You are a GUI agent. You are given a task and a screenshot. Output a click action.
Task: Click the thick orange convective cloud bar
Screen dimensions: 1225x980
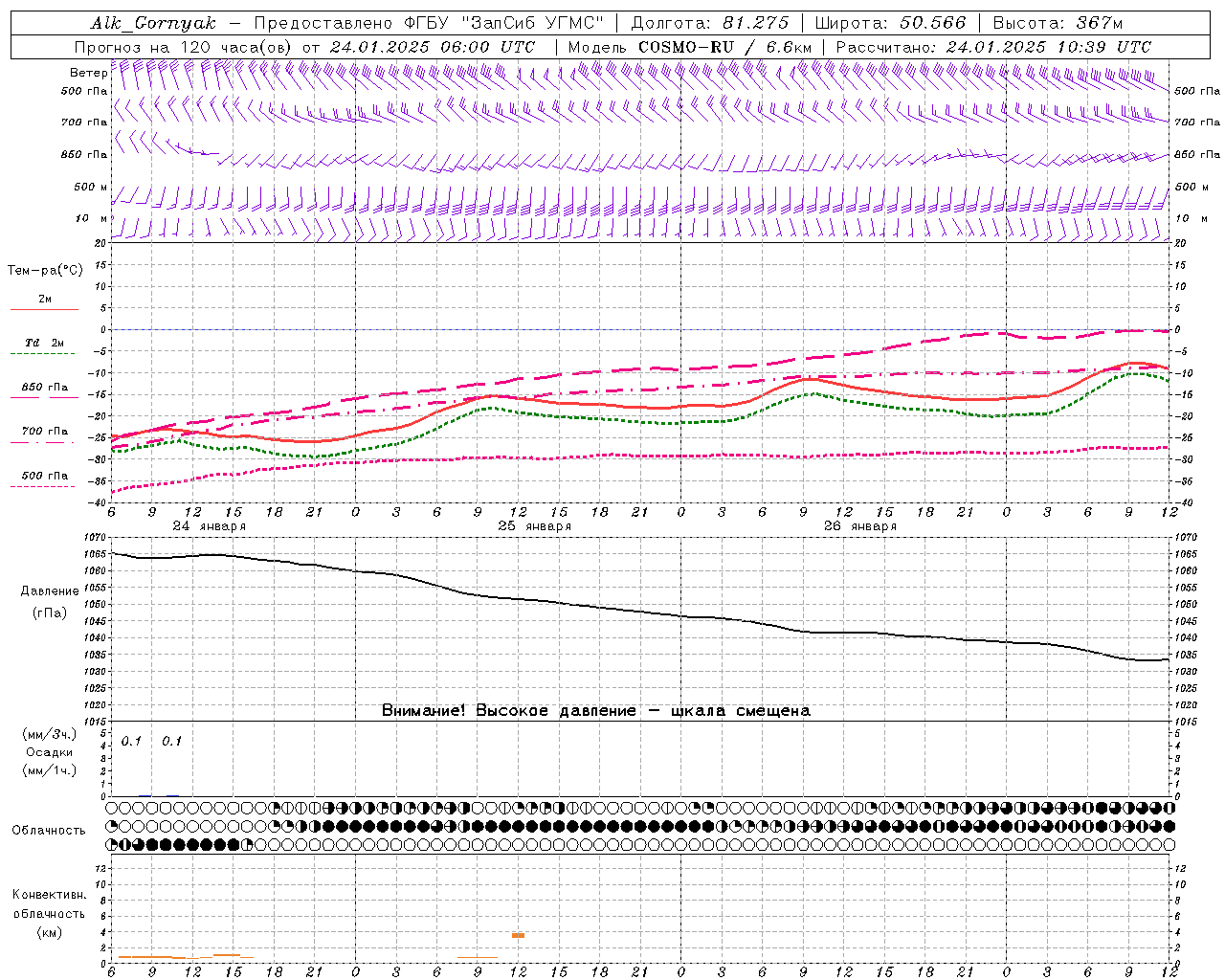[x=518, y=935]
